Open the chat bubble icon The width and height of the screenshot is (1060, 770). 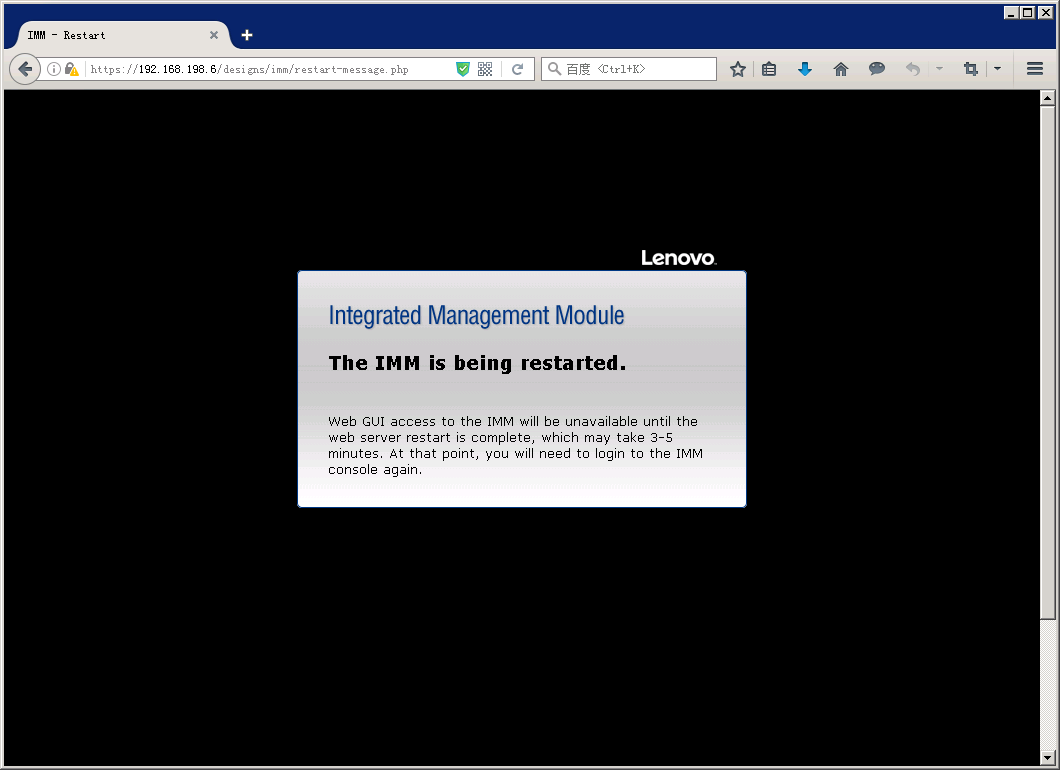click(x=877, y=68)
